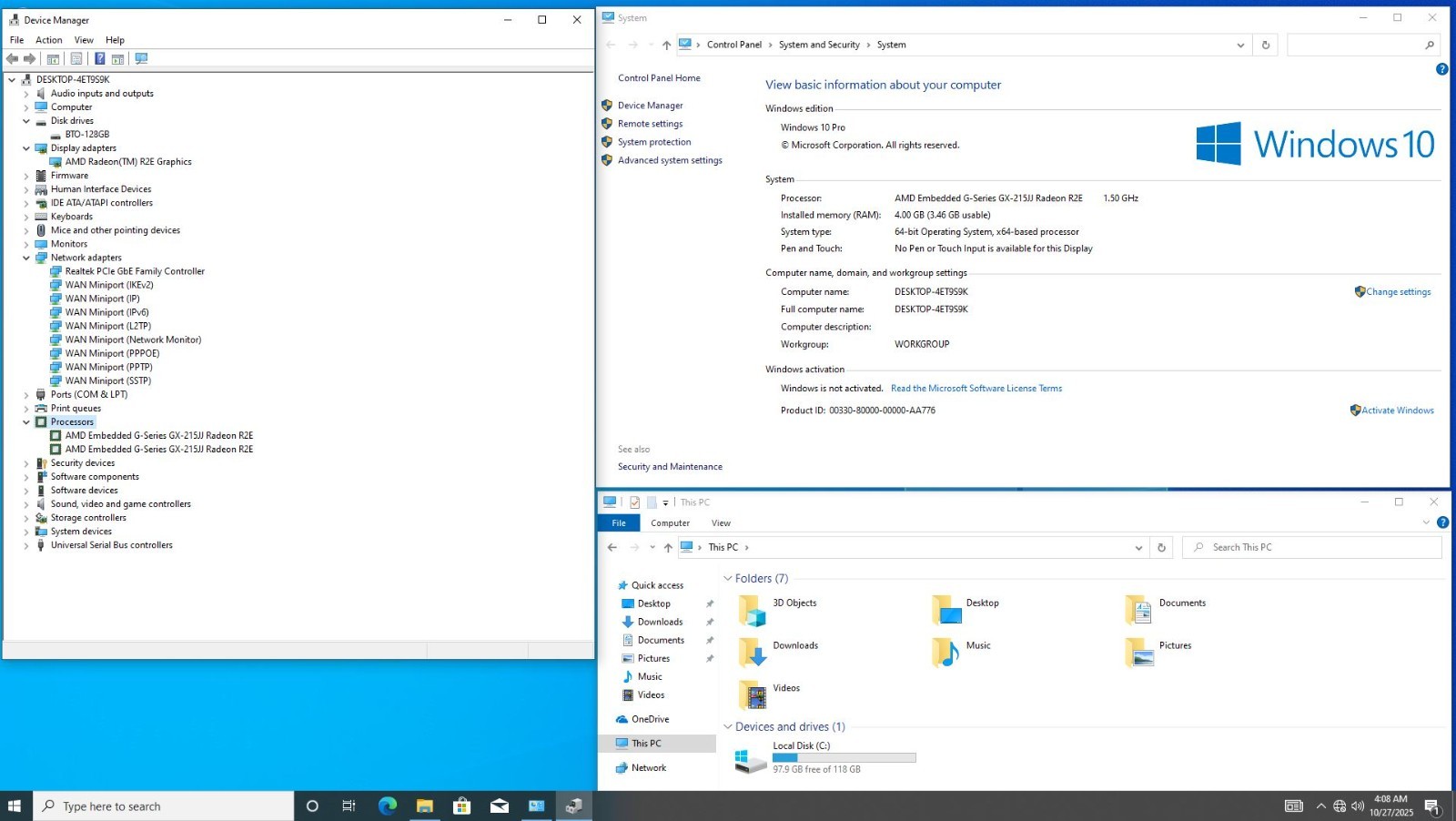
Task: Click Show/Hide Console Tree icon in Device Manager toolbar
Action: point(53,58)
